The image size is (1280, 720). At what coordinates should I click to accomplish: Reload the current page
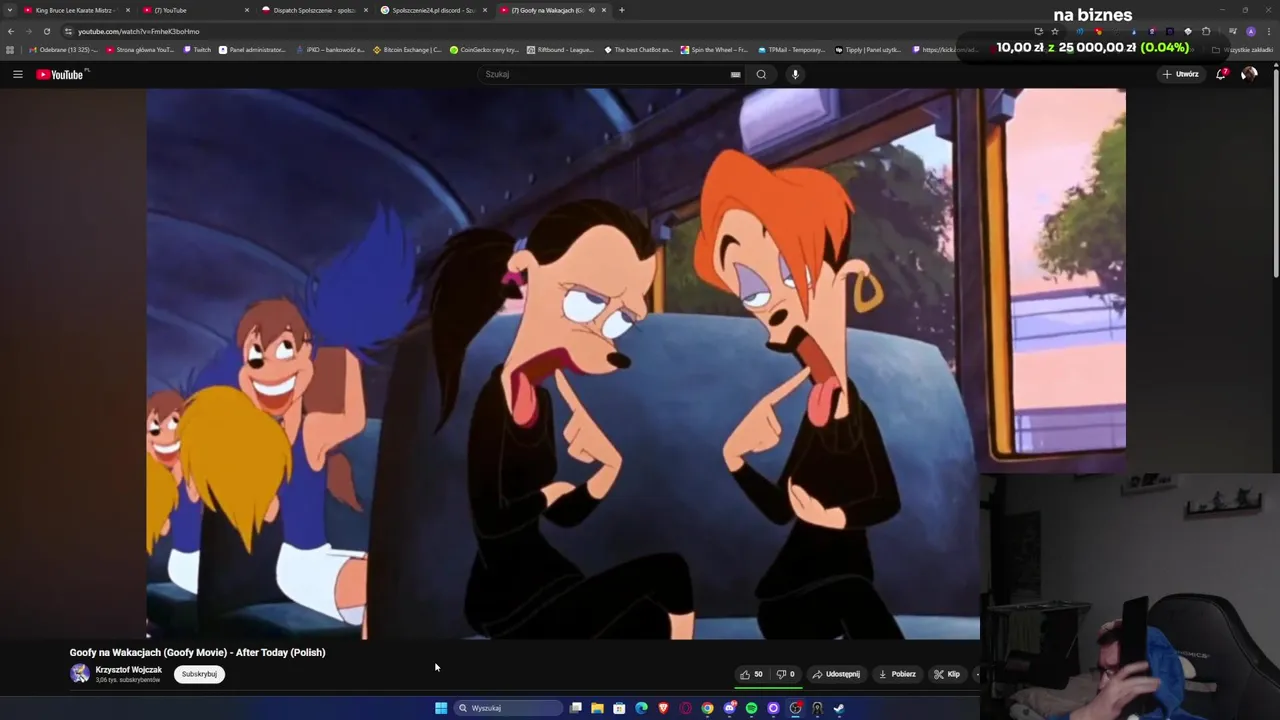[x=46, y=31]
